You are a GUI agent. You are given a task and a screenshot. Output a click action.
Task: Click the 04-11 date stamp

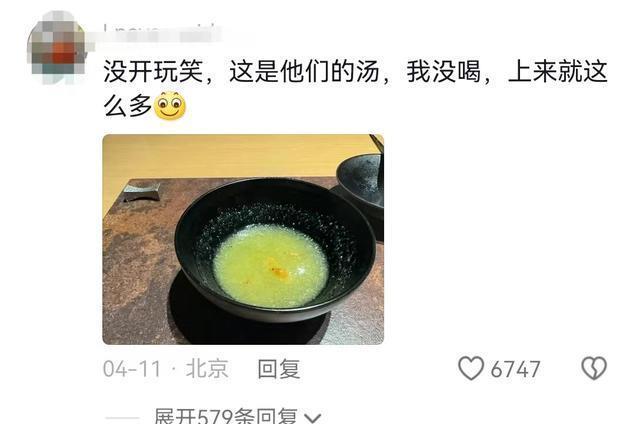[x=132, y=369]
